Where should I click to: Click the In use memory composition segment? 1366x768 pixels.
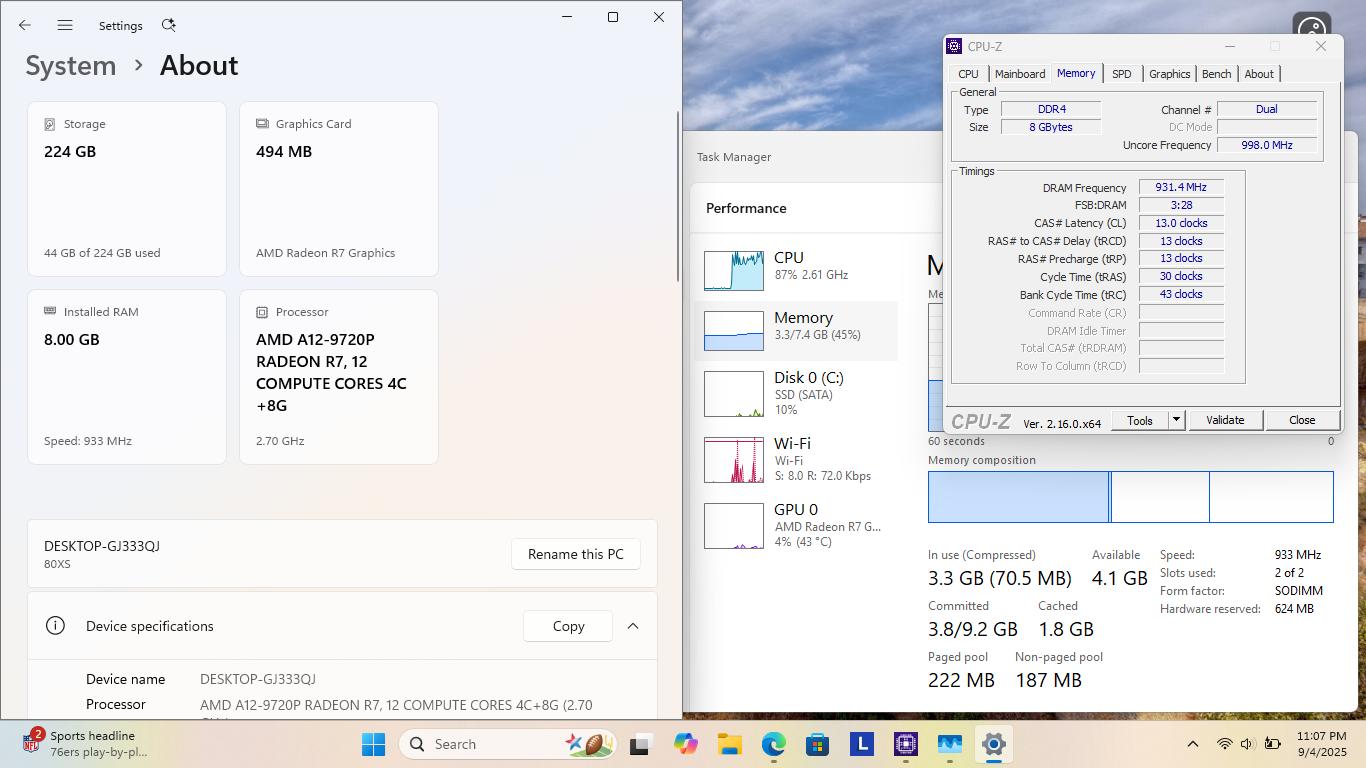tap(1018, 497)
